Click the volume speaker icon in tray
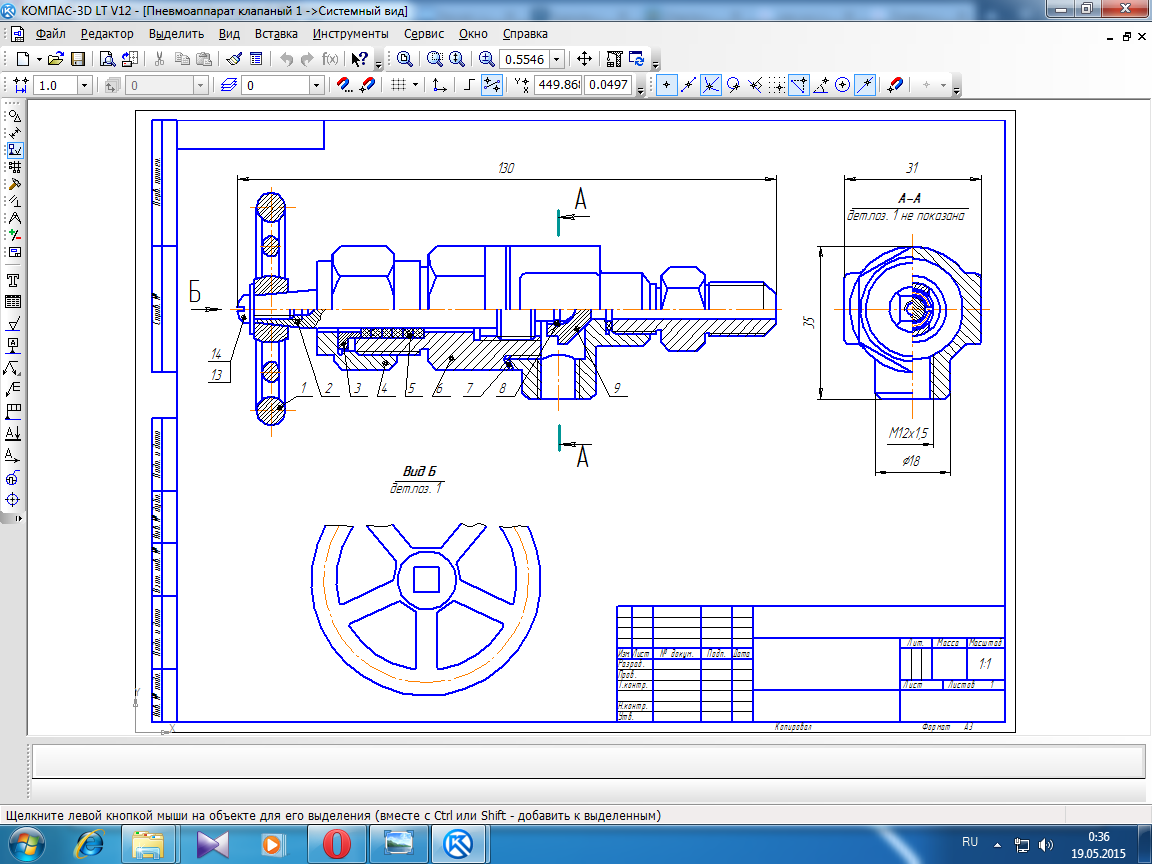This screenshot has height=864, width=1152. 1045,845
